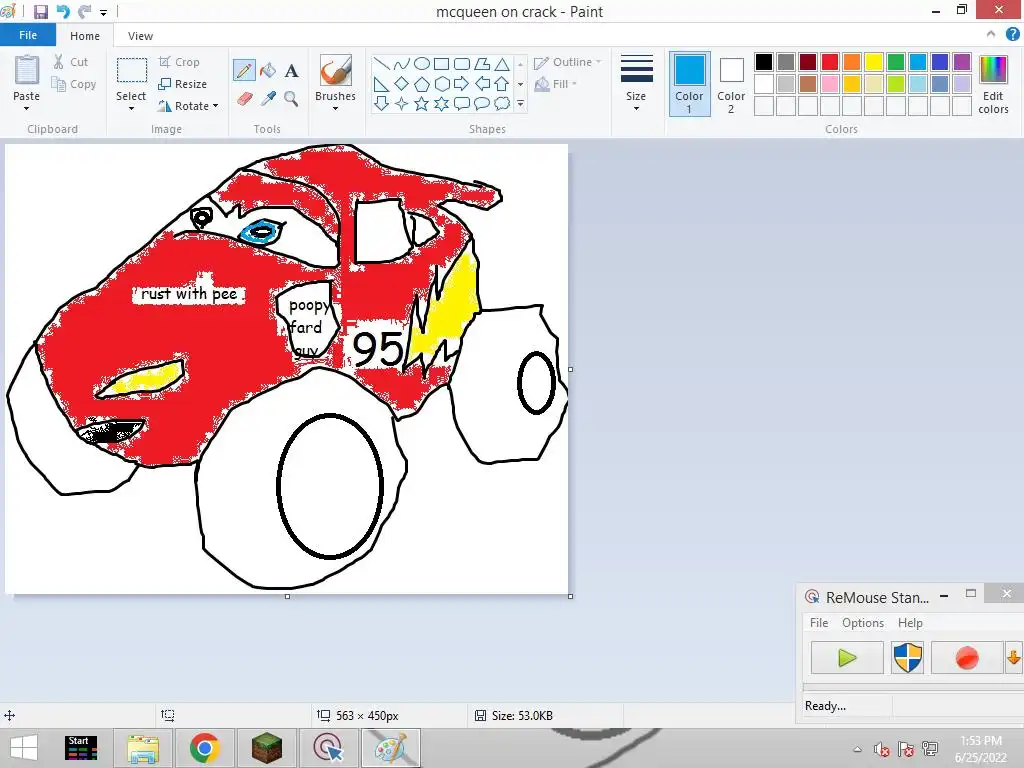Image resolution: width=1024 pixels, height=768 pixels.
Task: Select the Magnifier tool
Action: pos(291,99)
